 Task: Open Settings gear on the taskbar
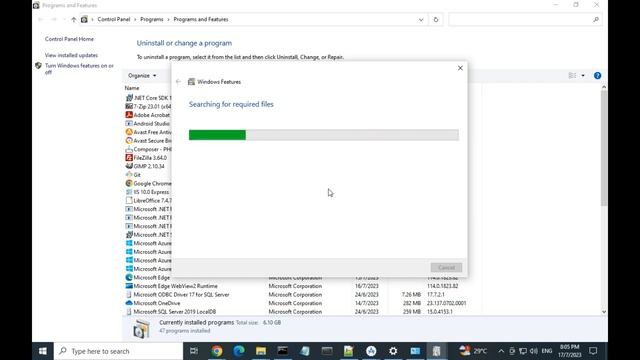click(393, 351)
